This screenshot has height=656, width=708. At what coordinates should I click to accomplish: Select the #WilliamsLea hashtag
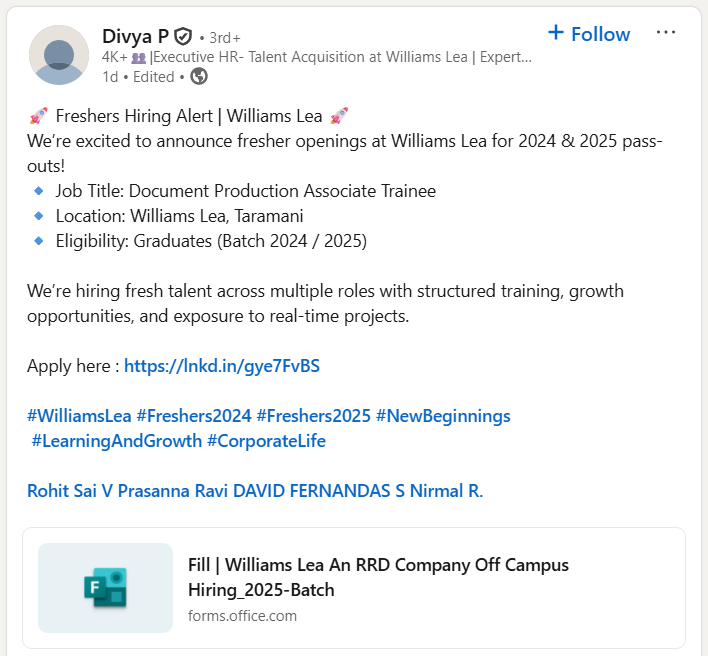click(x=79, y=415)
